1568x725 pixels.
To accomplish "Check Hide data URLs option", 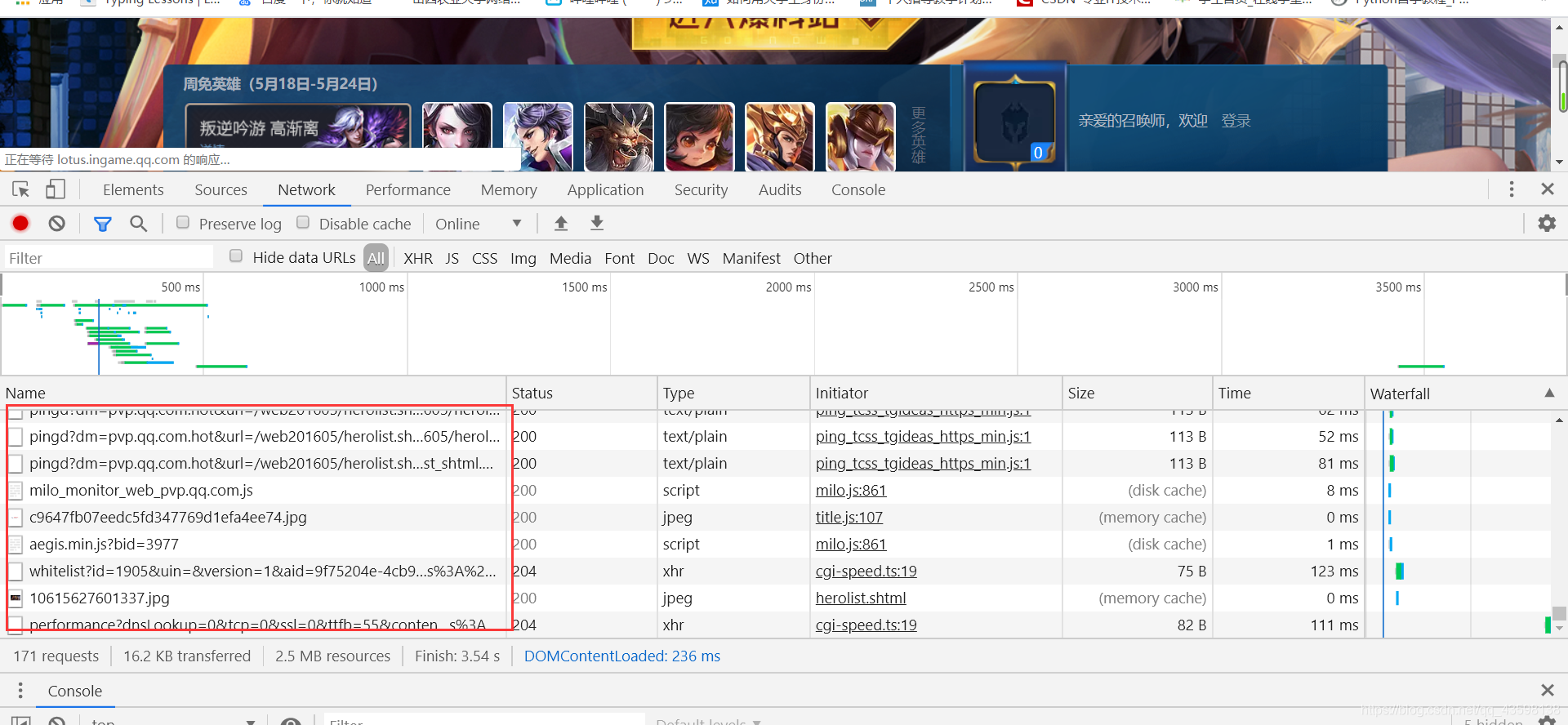I will point(236,256).
